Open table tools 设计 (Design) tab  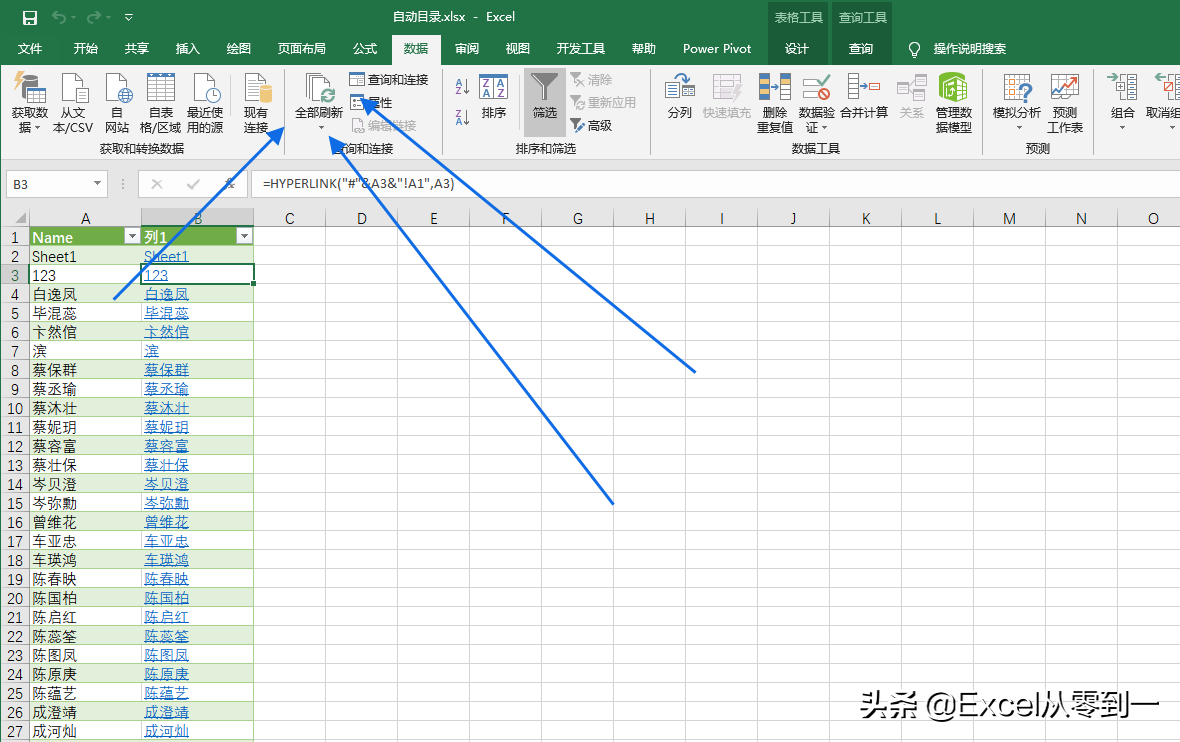(797, 49)
